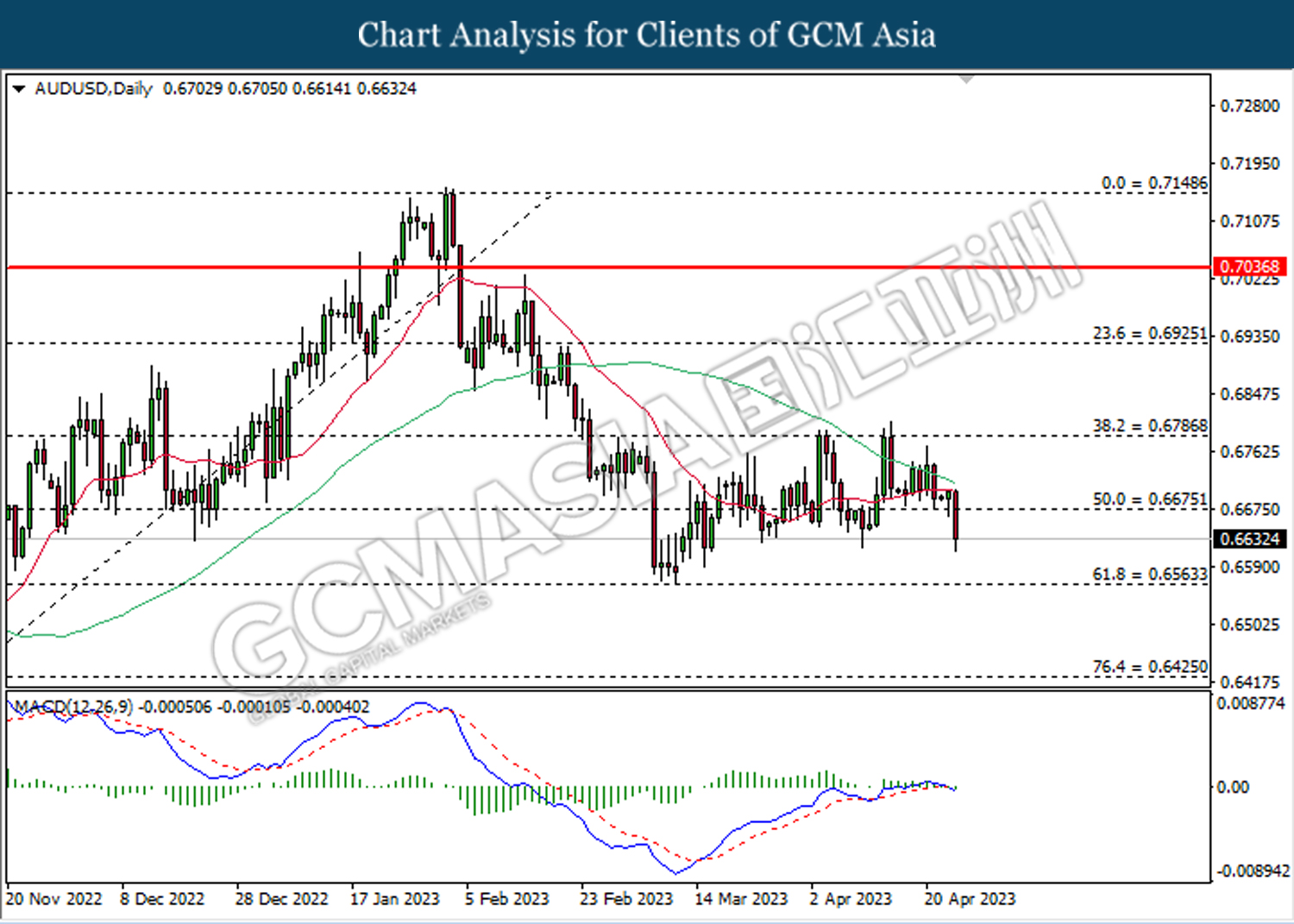This screenshot has height=924, width=1294.
Task: Click the '76.4 = 0.64250' Fibonacci label
Action: [x=1150, y=666]
